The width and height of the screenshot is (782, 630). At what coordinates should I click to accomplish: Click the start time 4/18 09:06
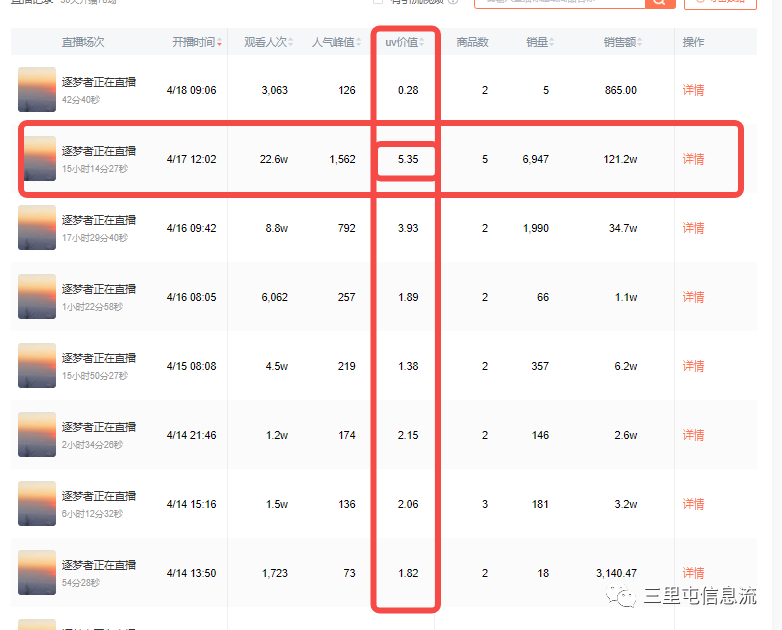(192, 90)
